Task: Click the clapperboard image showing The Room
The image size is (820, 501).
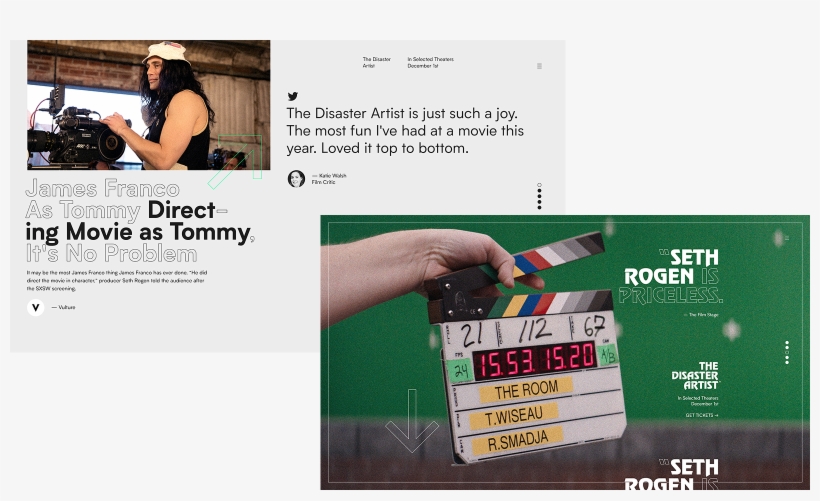Action: point(520,370)
